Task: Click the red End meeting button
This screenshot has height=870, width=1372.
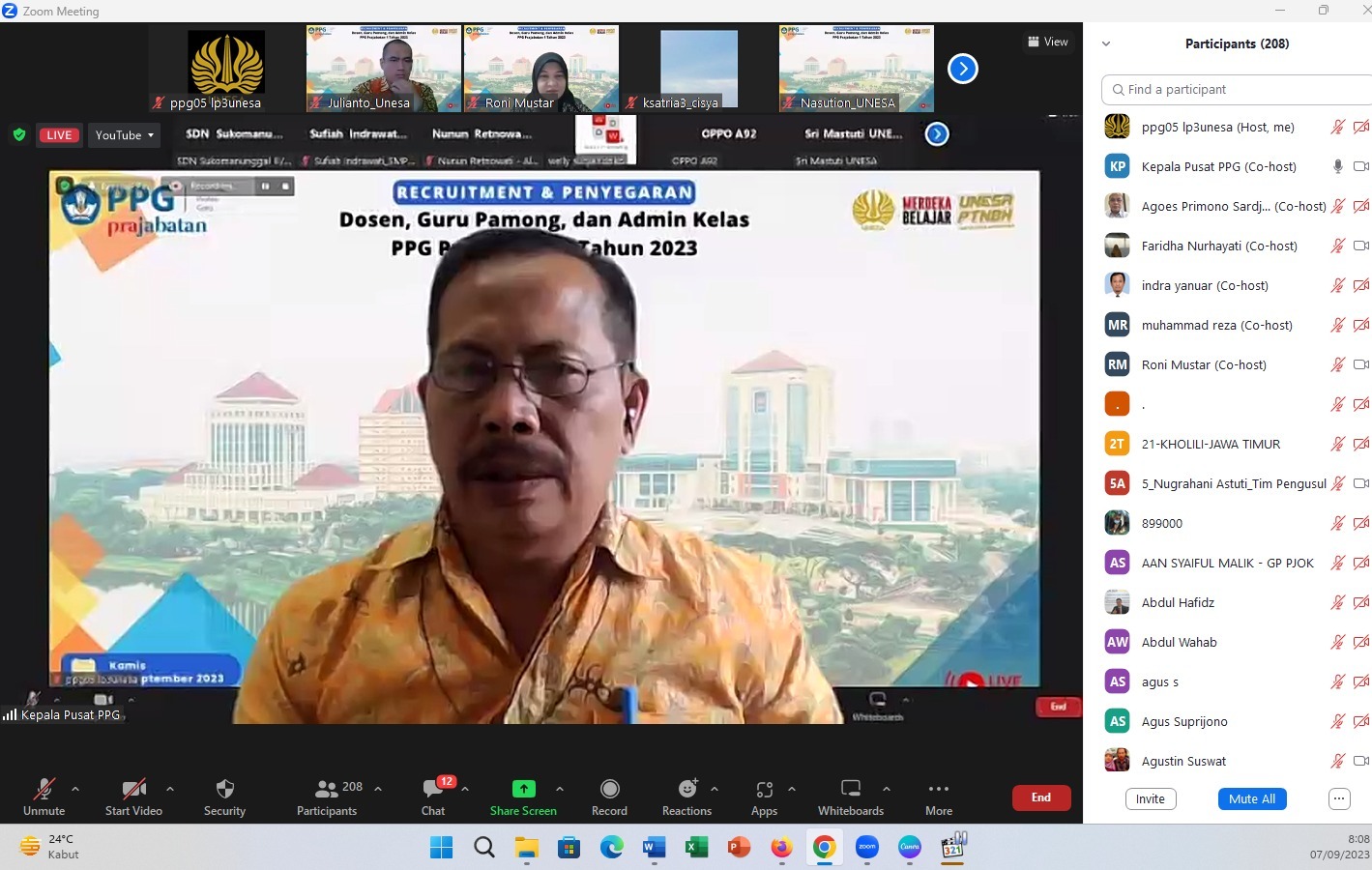Action: pos(1041,797)
